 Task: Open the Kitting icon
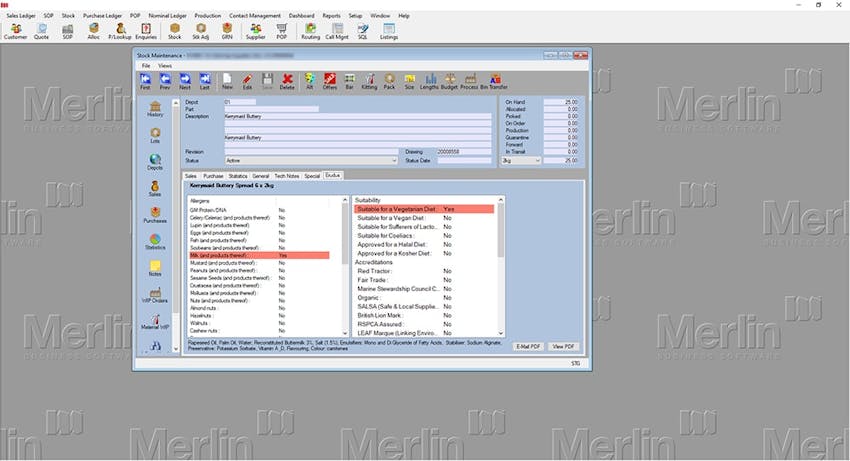tap(369, 81)
